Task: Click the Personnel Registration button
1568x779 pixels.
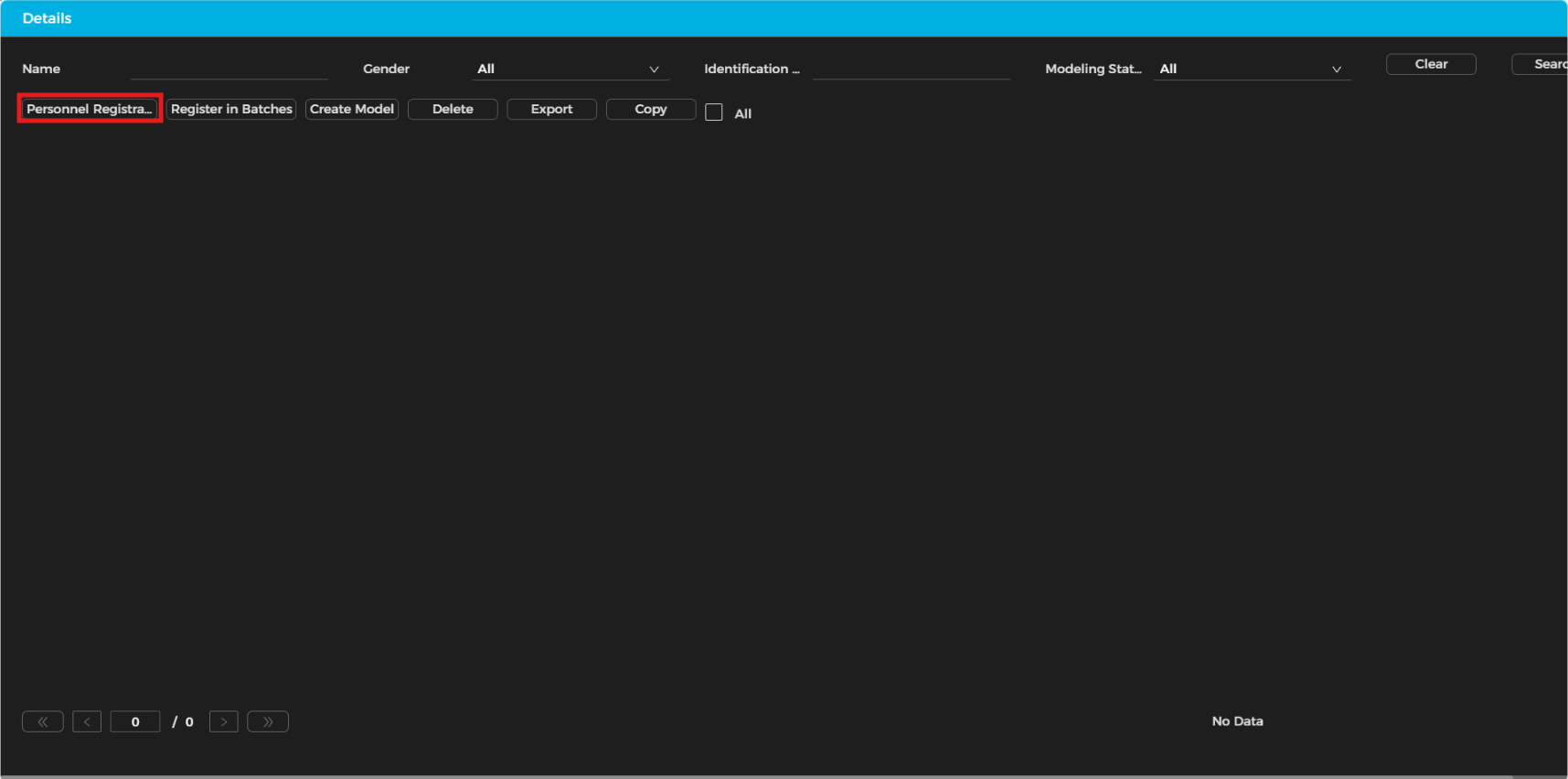Action: pyautogui.click(x=90, y=109)
